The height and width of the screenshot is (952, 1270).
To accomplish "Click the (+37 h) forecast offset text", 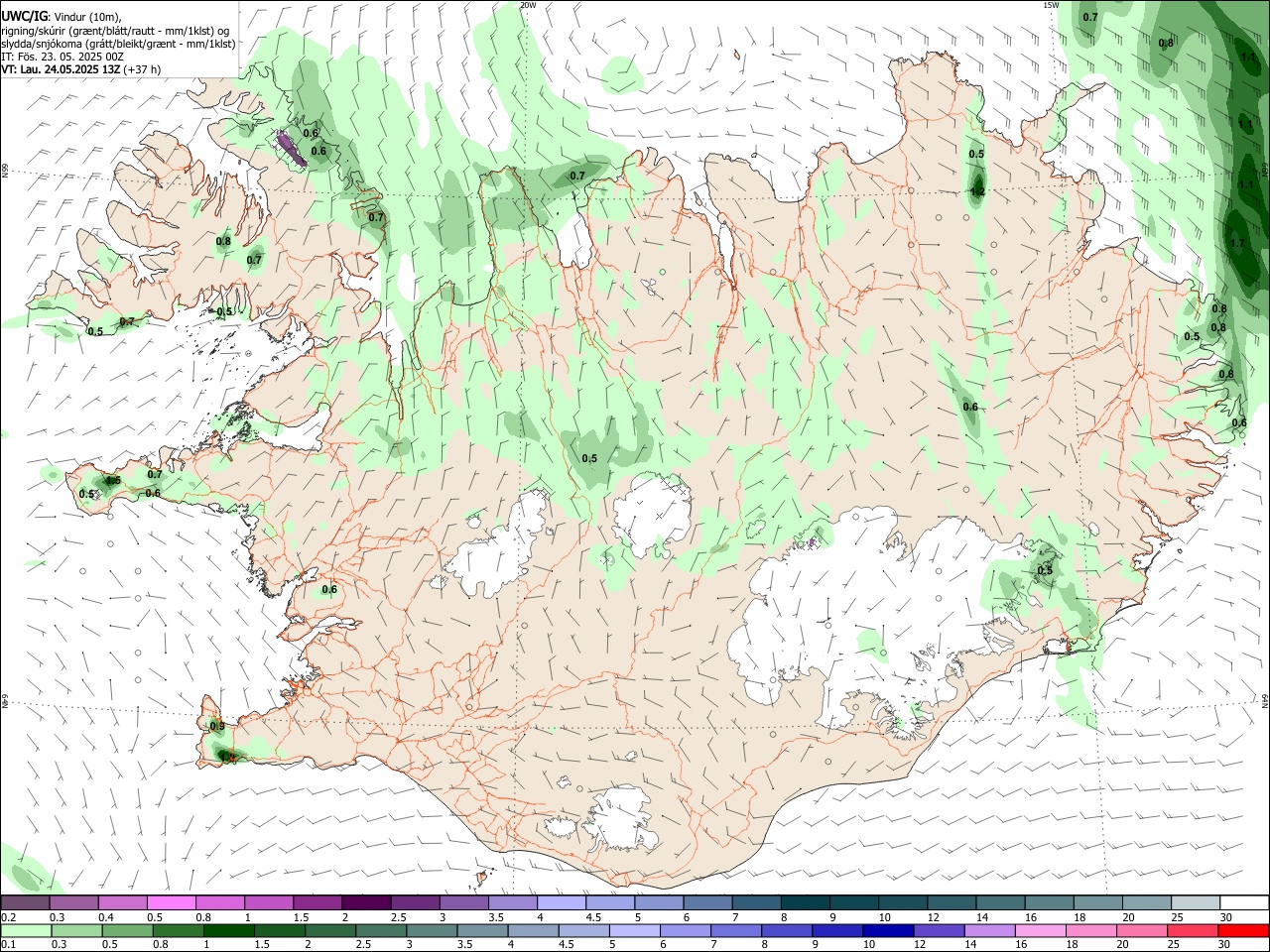I will pyautogui.click(x=143, y=69).
